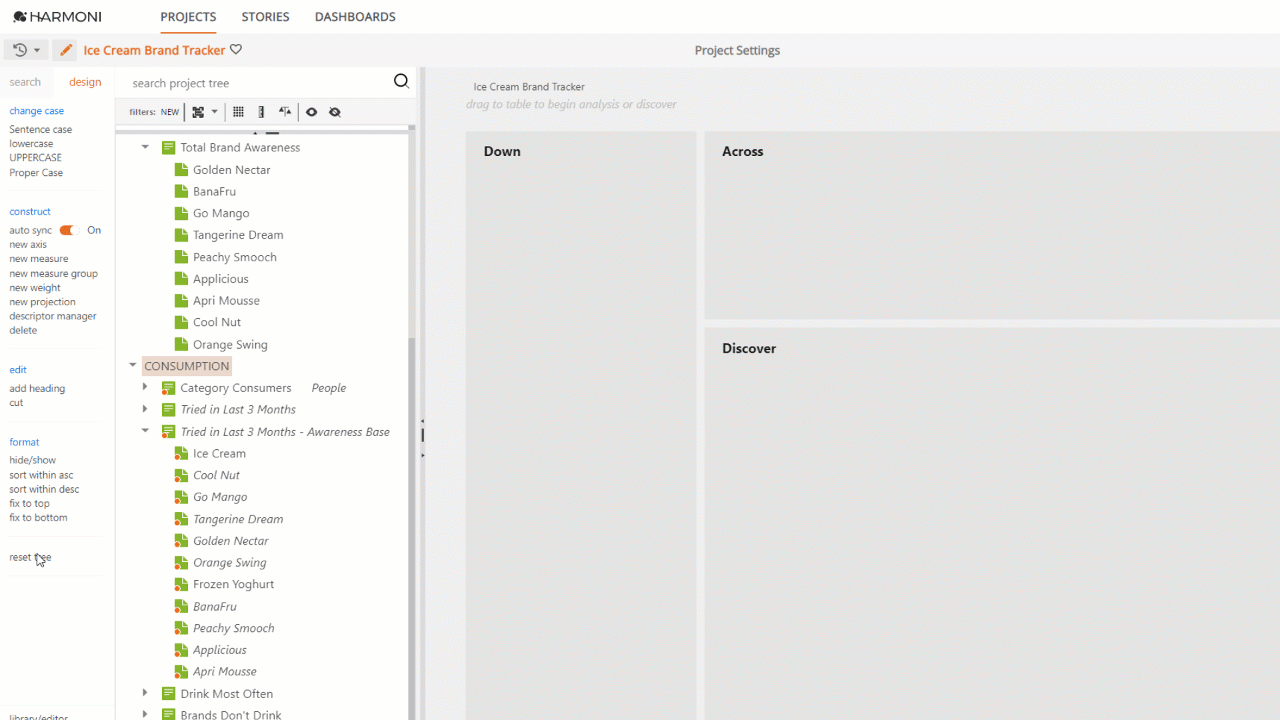Select BanaFru under Awareness Base
The image size is (1280, 720).
[x=215, y=607]
